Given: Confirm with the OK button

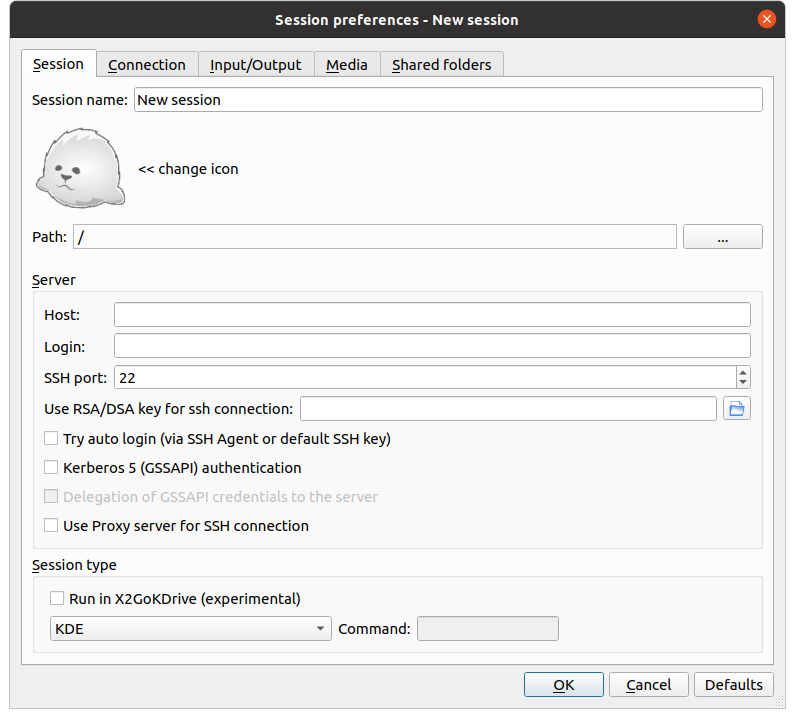Looking at the screenshot, I should point(564,685).
